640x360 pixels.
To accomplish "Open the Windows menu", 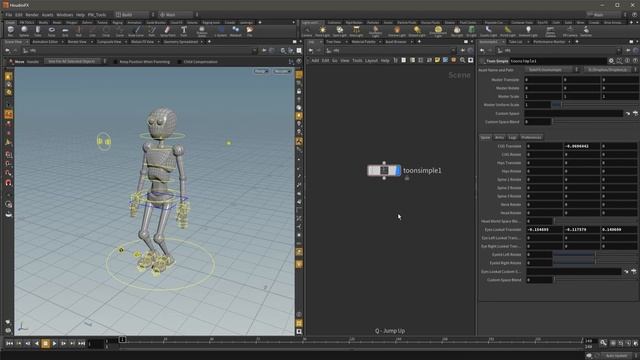I will (65, 15).
